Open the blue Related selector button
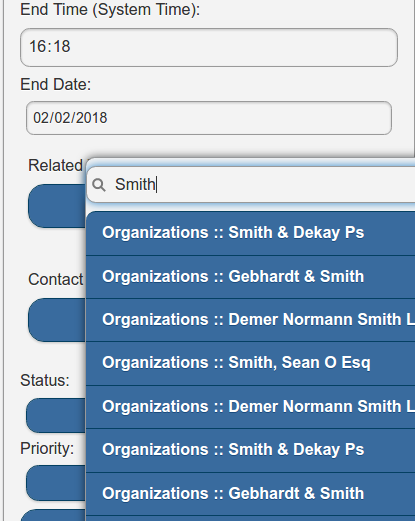The image size is (415, 521). [57, 206]
